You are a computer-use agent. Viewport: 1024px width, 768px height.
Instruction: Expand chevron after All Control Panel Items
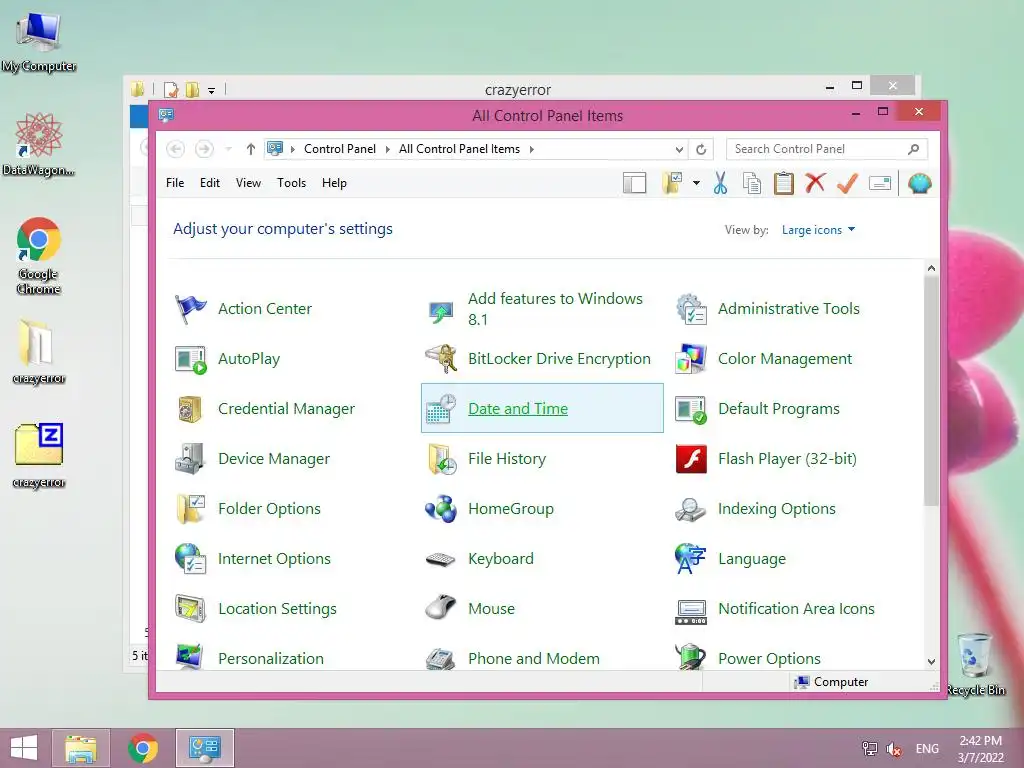click(x=532, y=150)
